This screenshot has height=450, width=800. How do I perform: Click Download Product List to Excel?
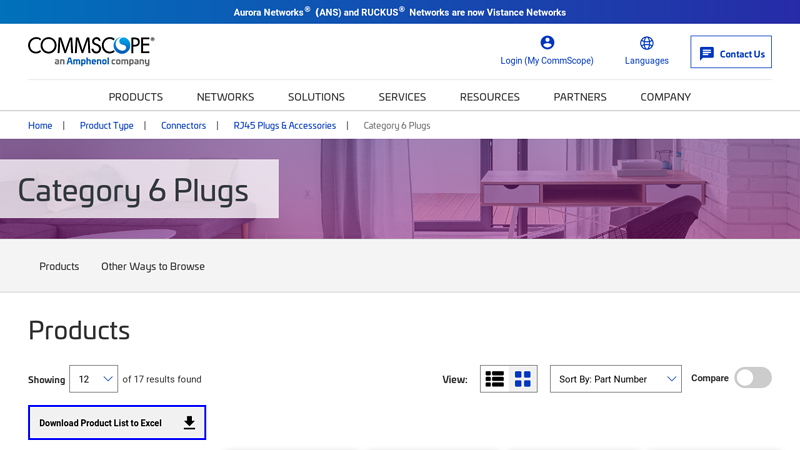[x=117, y=422]
